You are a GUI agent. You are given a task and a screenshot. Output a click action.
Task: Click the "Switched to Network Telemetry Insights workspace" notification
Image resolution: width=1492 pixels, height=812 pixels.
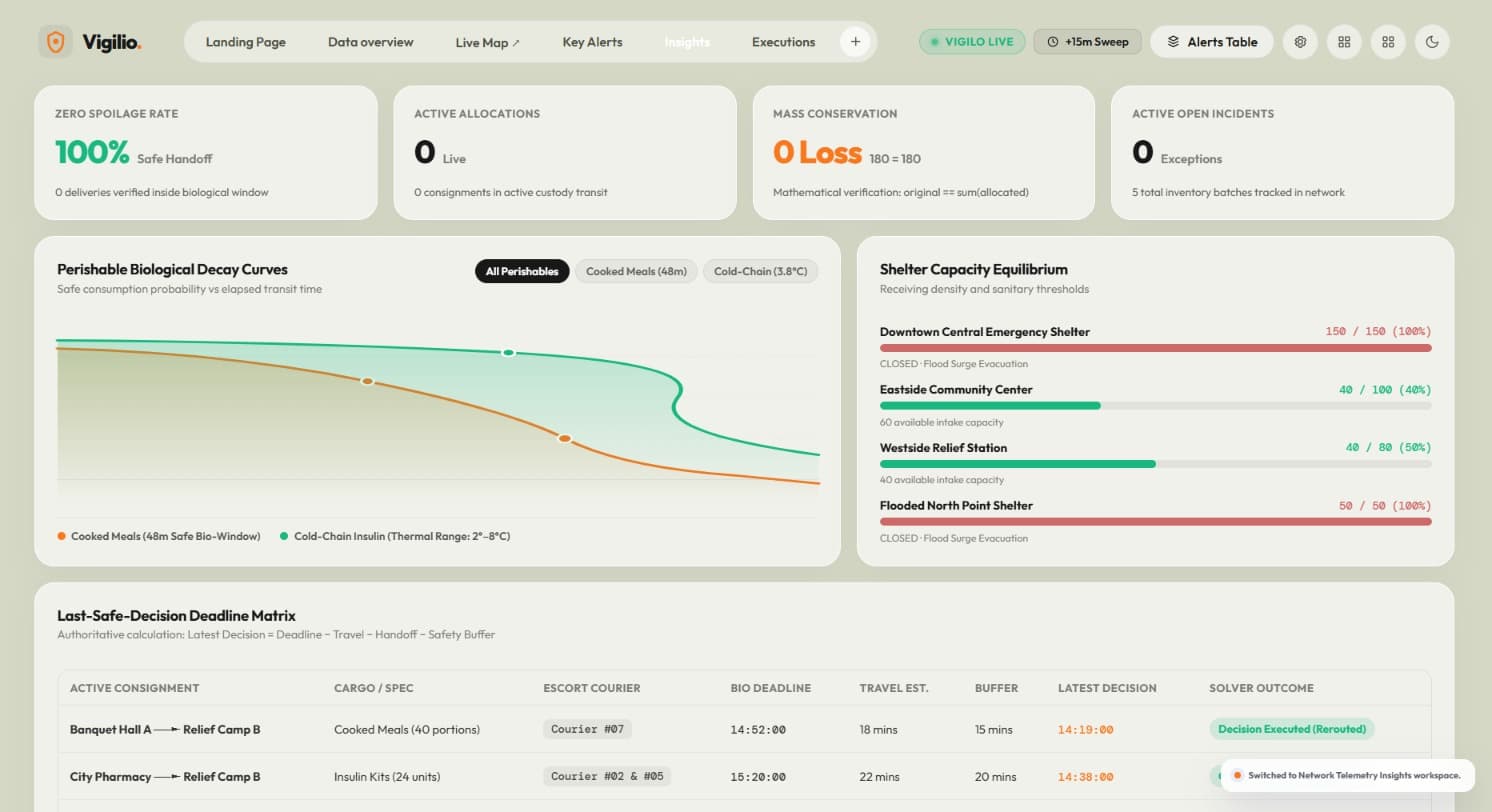click(x=1348, y=775)
